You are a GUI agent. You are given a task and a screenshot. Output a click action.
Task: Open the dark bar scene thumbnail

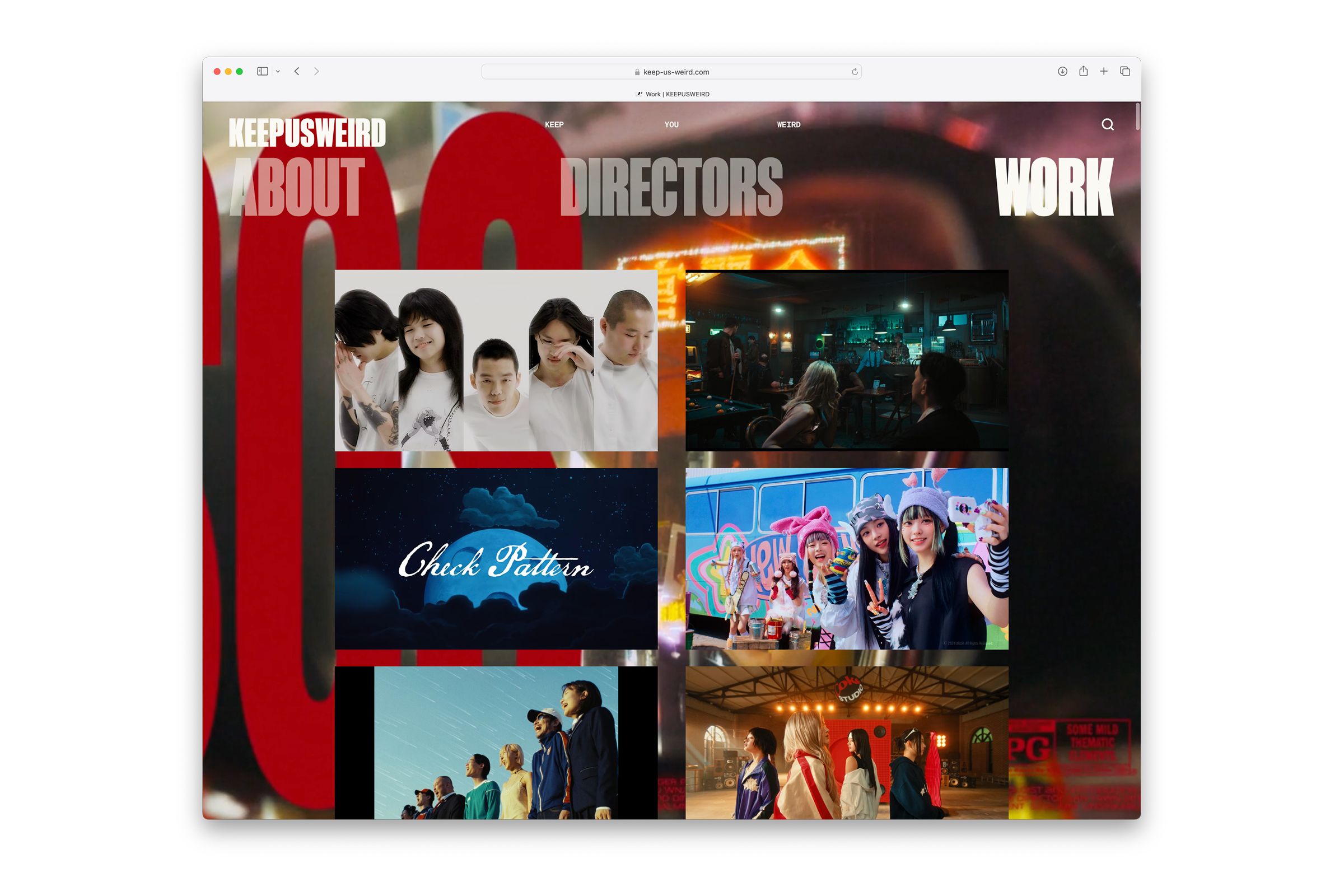pos(846,361)
